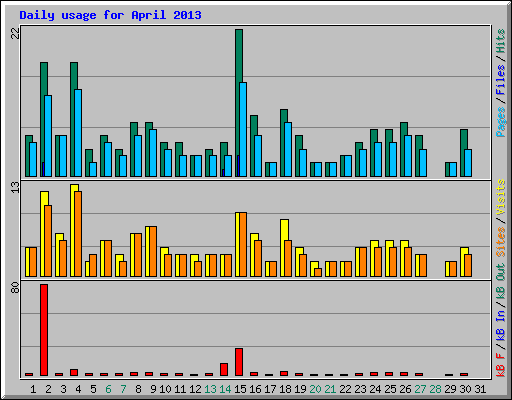Viewport: 512px width, 400px height.
Task: Click the yellow visits bar for day 29
Action: click(447, 269)
